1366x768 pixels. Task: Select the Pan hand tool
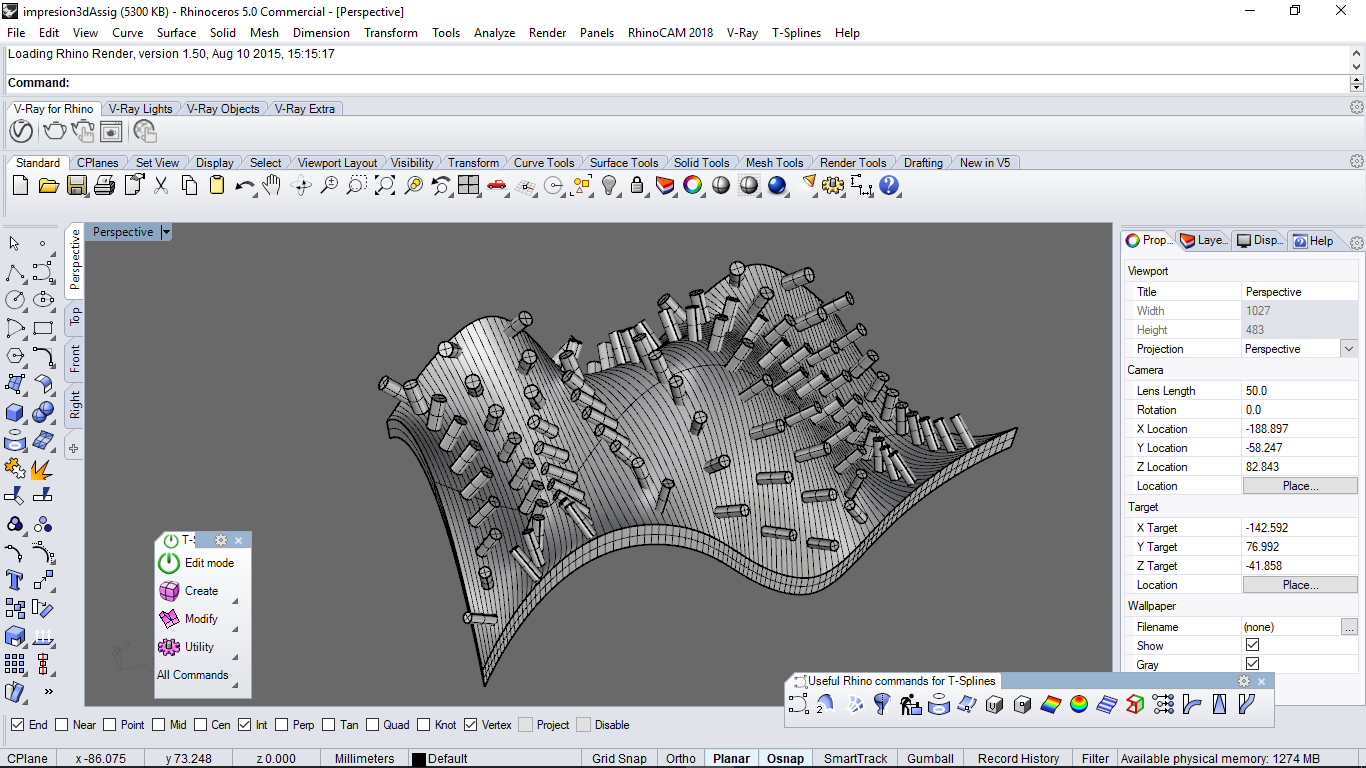coord(271,185)
